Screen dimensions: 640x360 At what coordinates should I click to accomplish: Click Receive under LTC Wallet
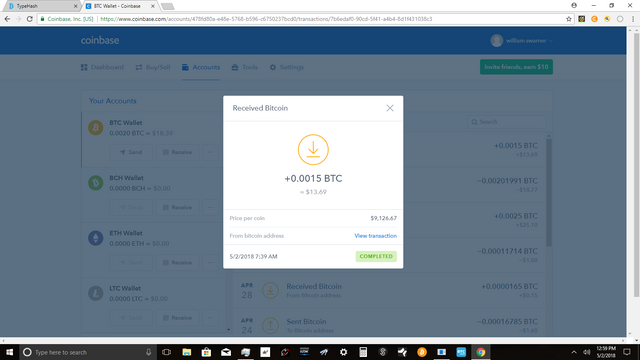[178, 318]
